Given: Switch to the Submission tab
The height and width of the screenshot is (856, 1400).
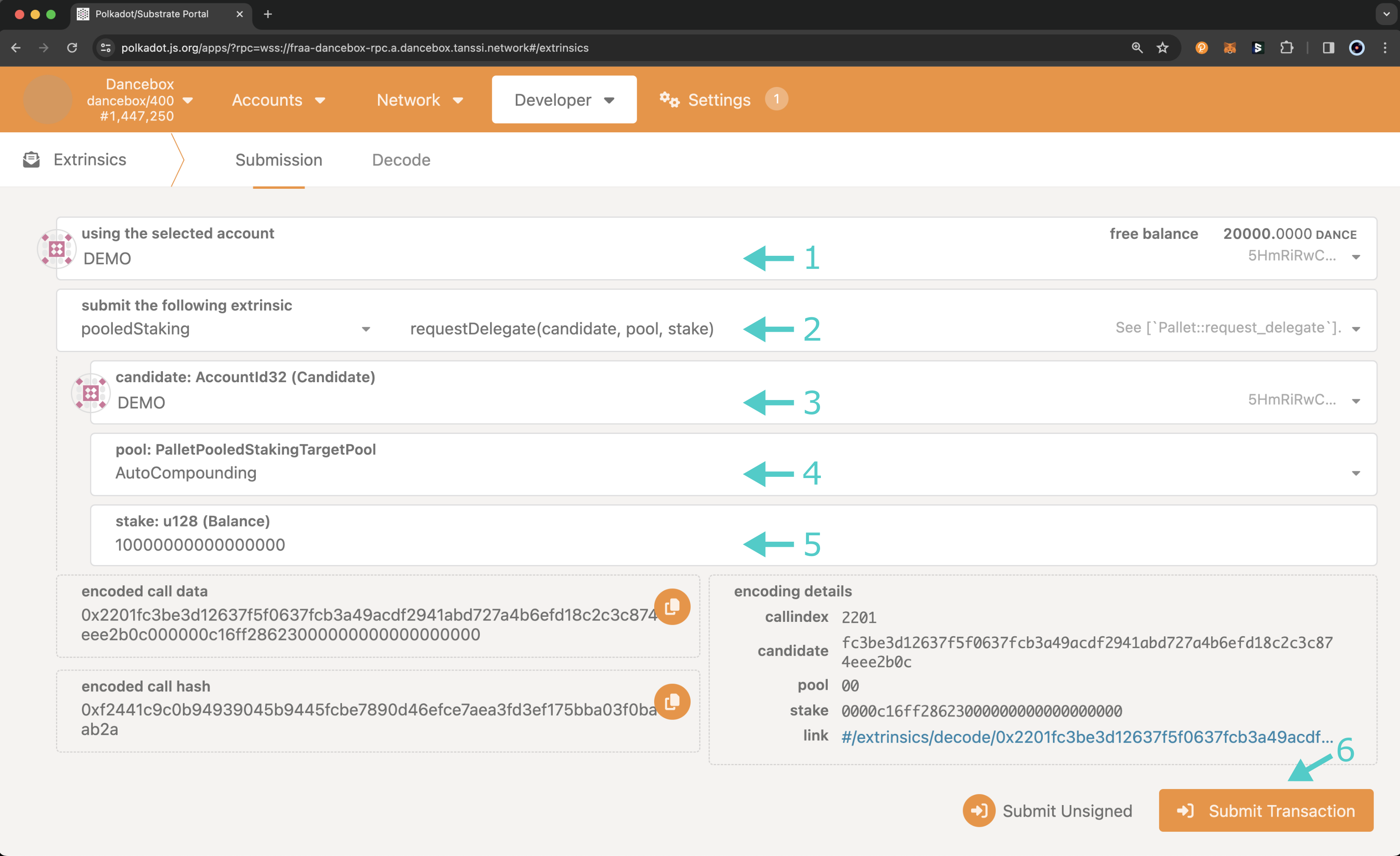Looking at the screenshot, I should [278, 160].
